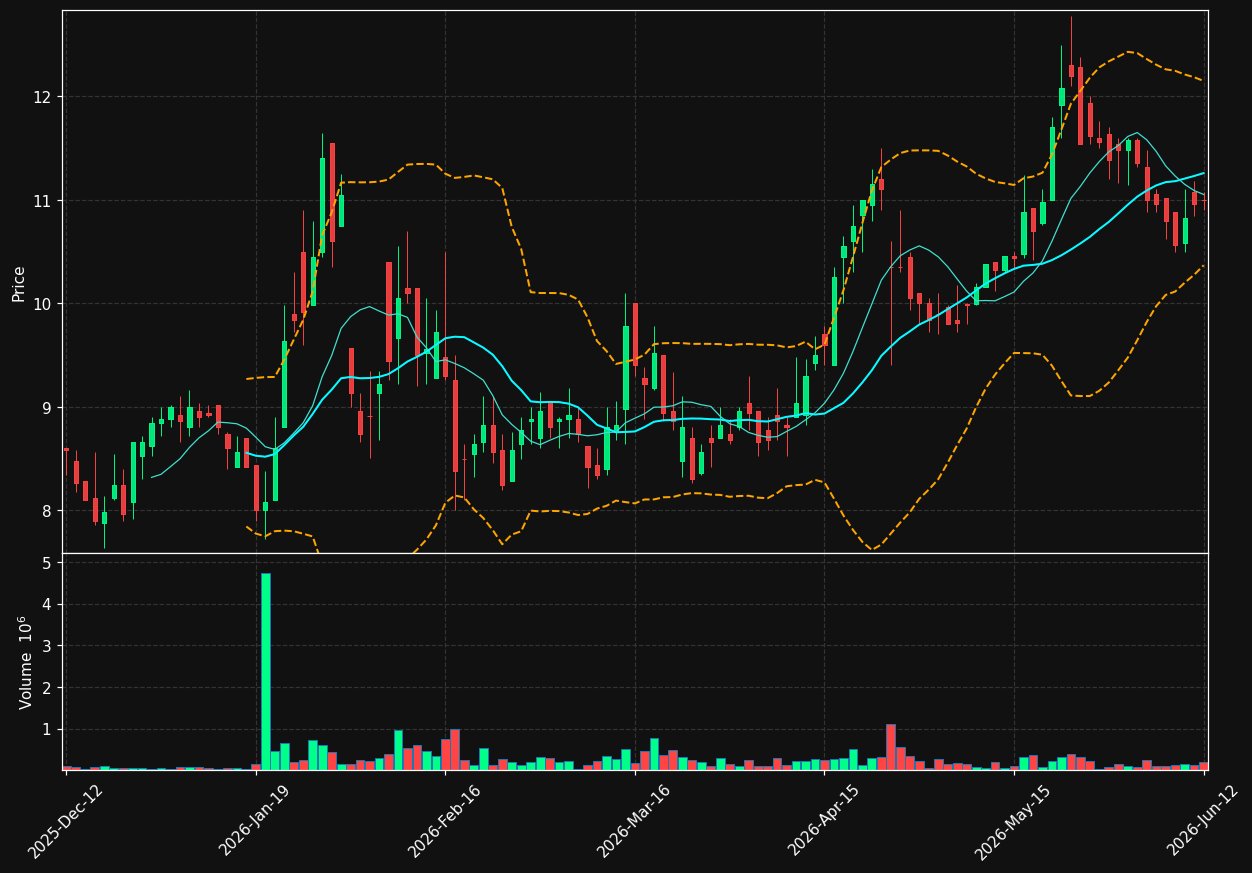Click volume tick label 4

[x=48, y=605]
